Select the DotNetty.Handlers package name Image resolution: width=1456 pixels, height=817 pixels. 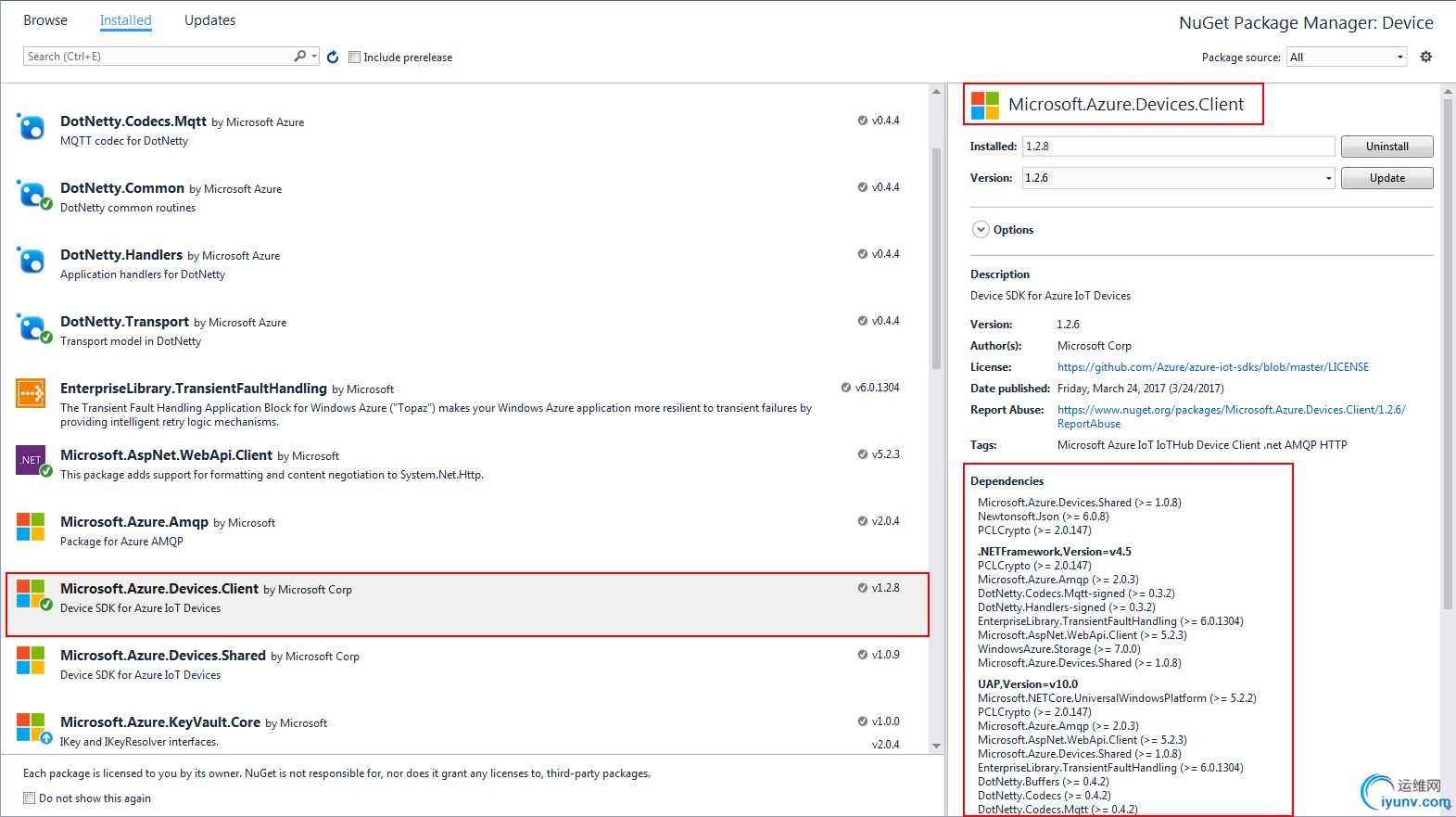(x=121, y=255)
